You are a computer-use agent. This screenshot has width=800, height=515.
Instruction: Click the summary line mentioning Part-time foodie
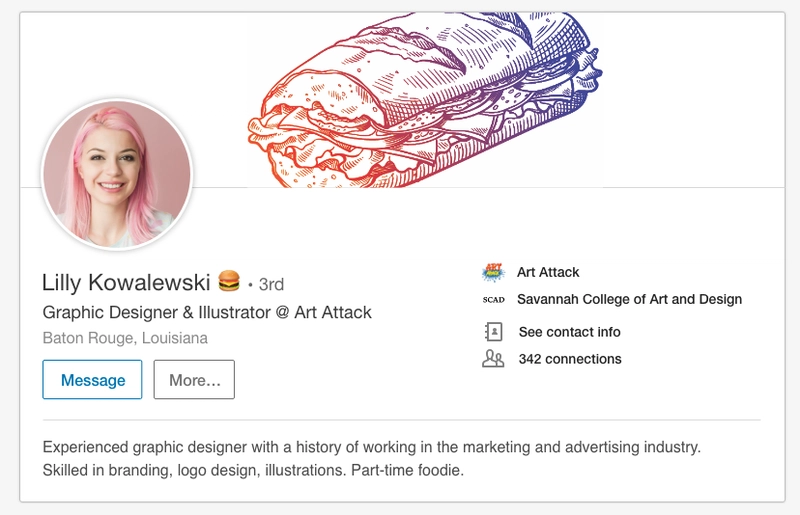[x=253, y=470]
